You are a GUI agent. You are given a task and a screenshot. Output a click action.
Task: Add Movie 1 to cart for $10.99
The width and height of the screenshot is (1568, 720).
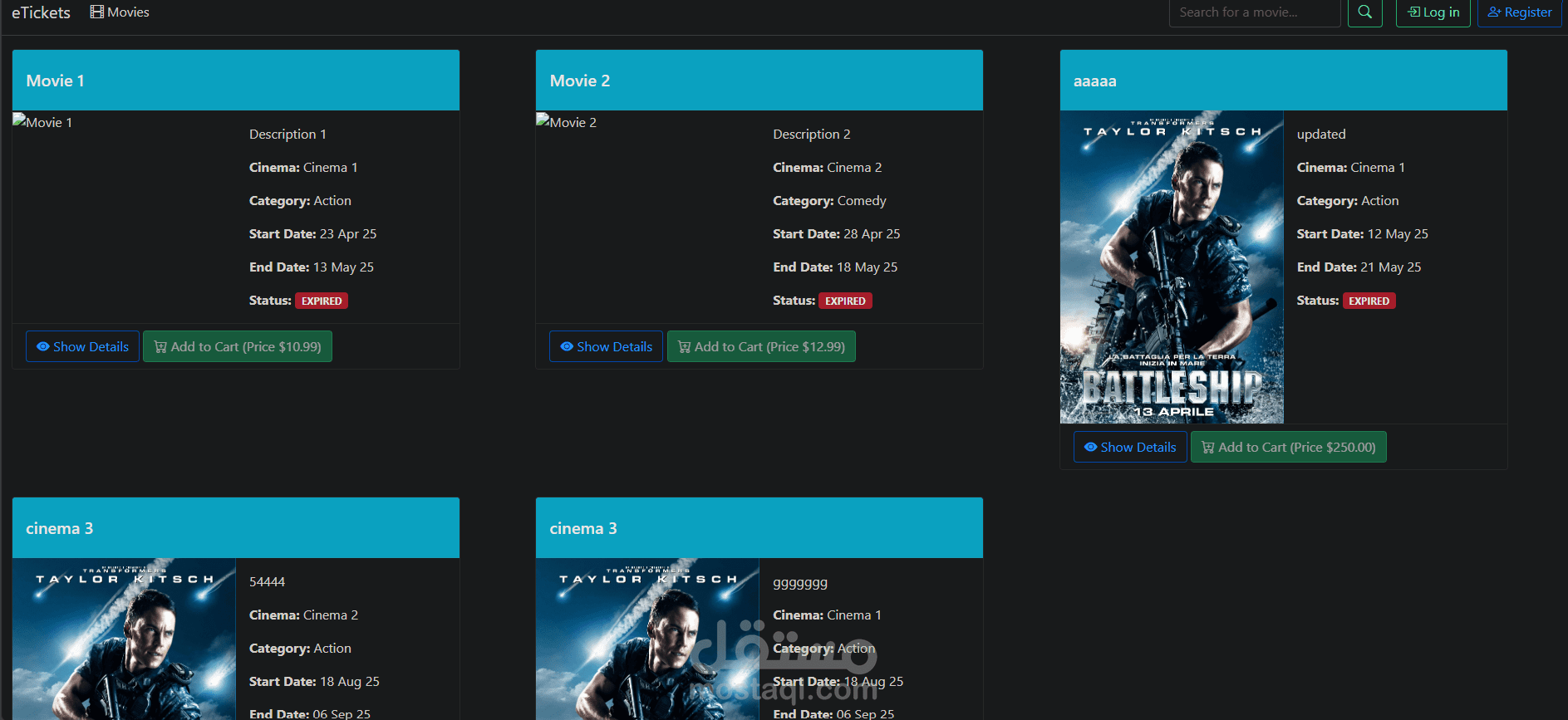pos(238,346)
